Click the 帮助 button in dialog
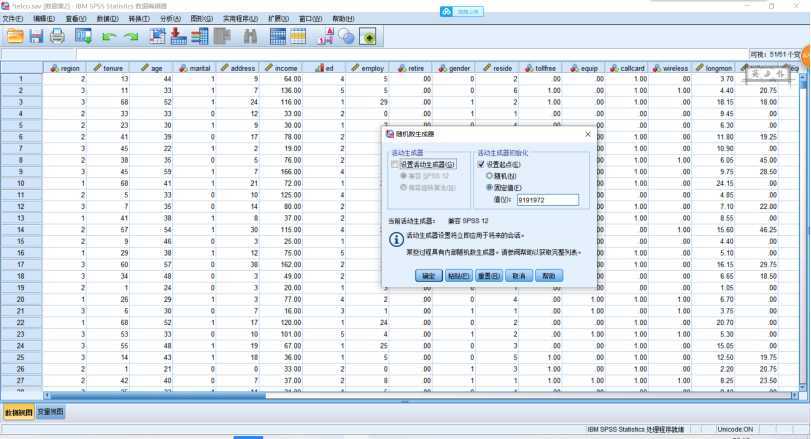This screenshot has width=811, height=439. (549, 276)
